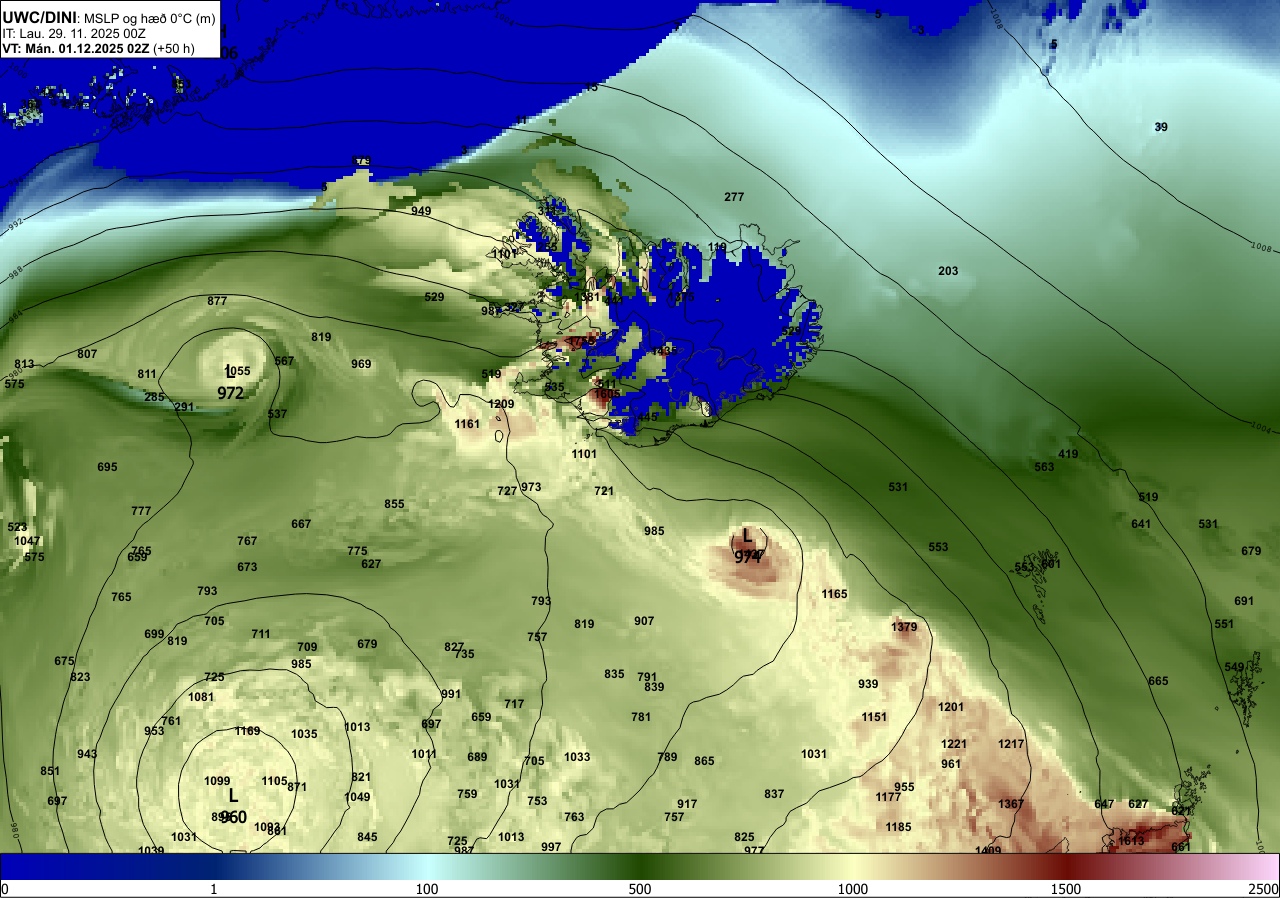1280x898 pixels.
Task: Click the height value 991
Action: point(451,694)
